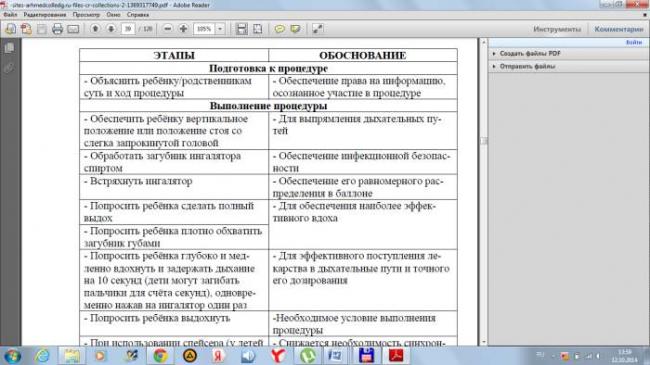Click the taskbar clock and date
Viewport: 650px width, 365px height.
[624, 356]
